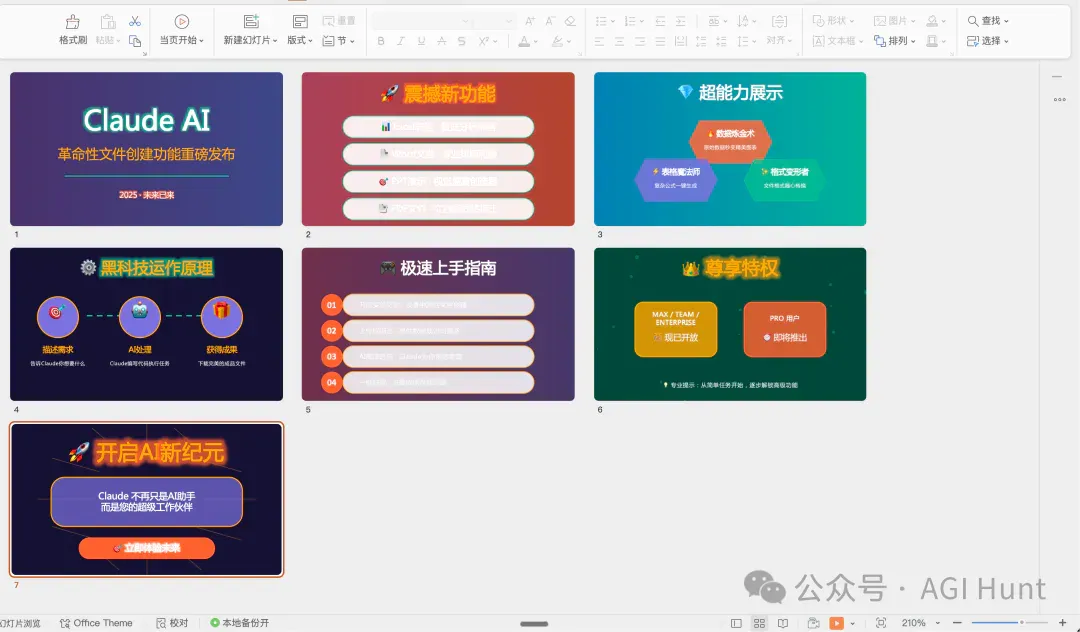Open the Section (节) menu

338,41
